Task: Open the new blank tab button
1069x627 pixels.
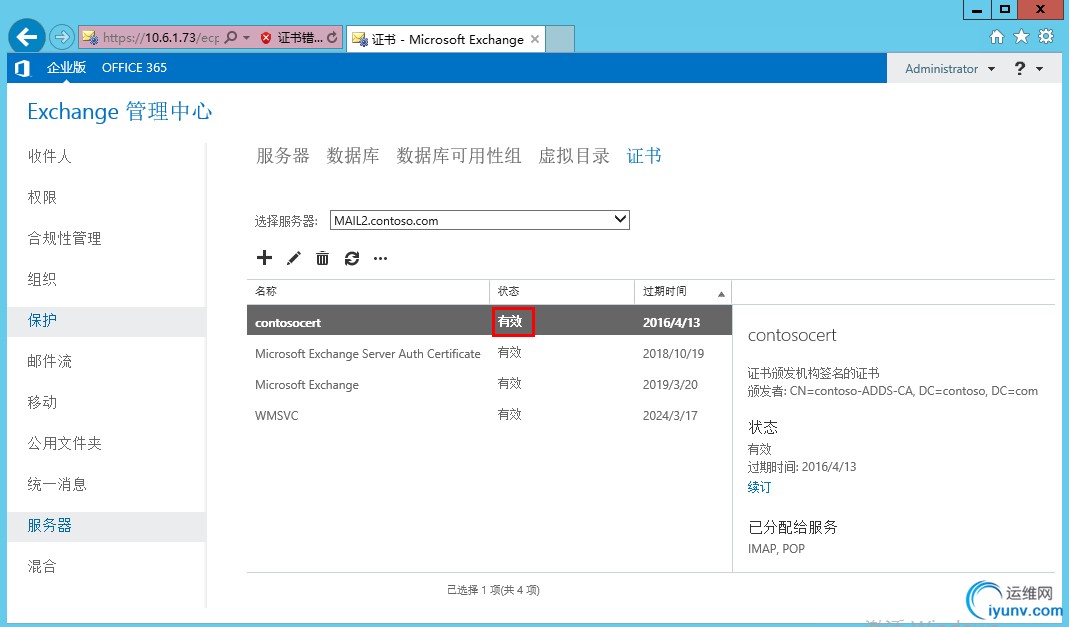Action: tap(560, 39)
